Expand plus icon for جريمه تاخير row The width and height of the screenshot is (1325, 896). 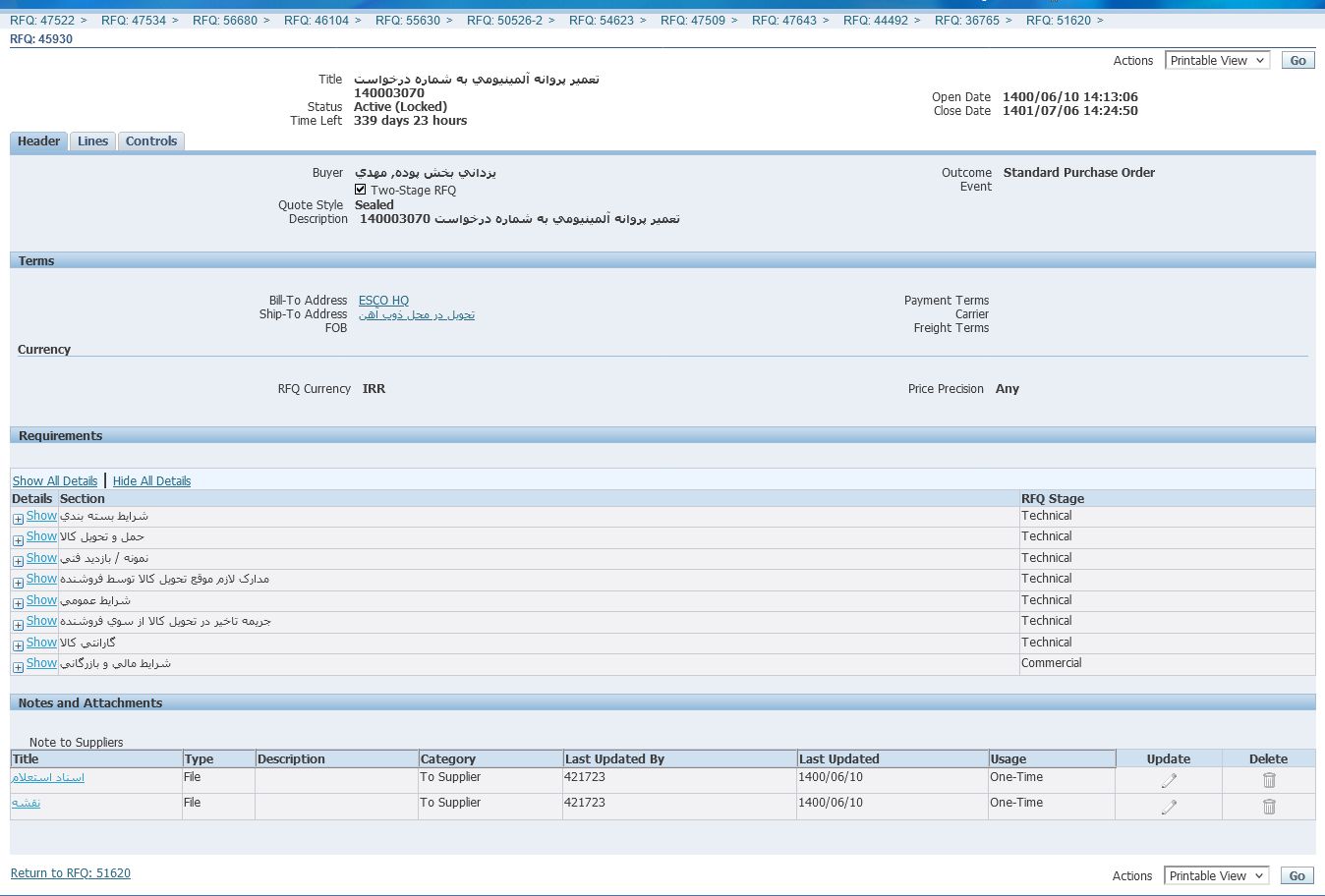(x=18, y=625)
